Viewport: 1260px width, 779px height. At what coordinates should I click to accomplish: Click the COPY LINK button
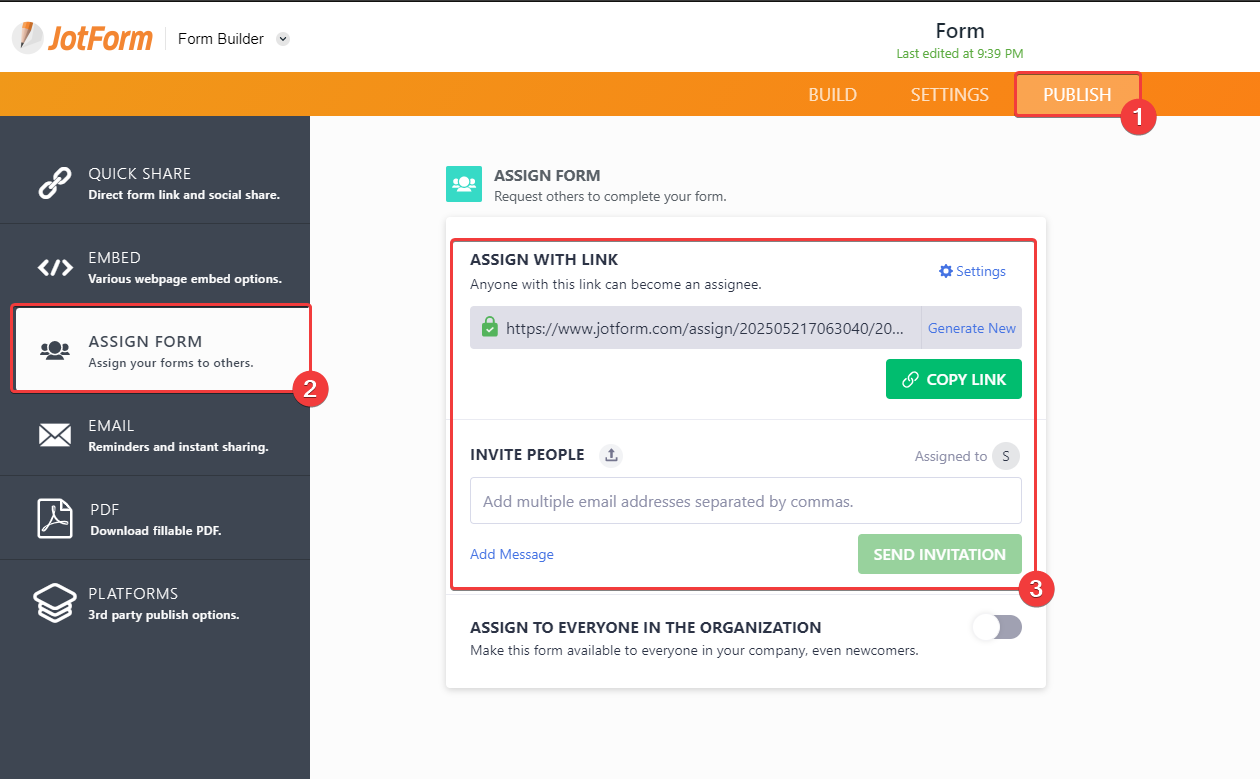(953, 379)
